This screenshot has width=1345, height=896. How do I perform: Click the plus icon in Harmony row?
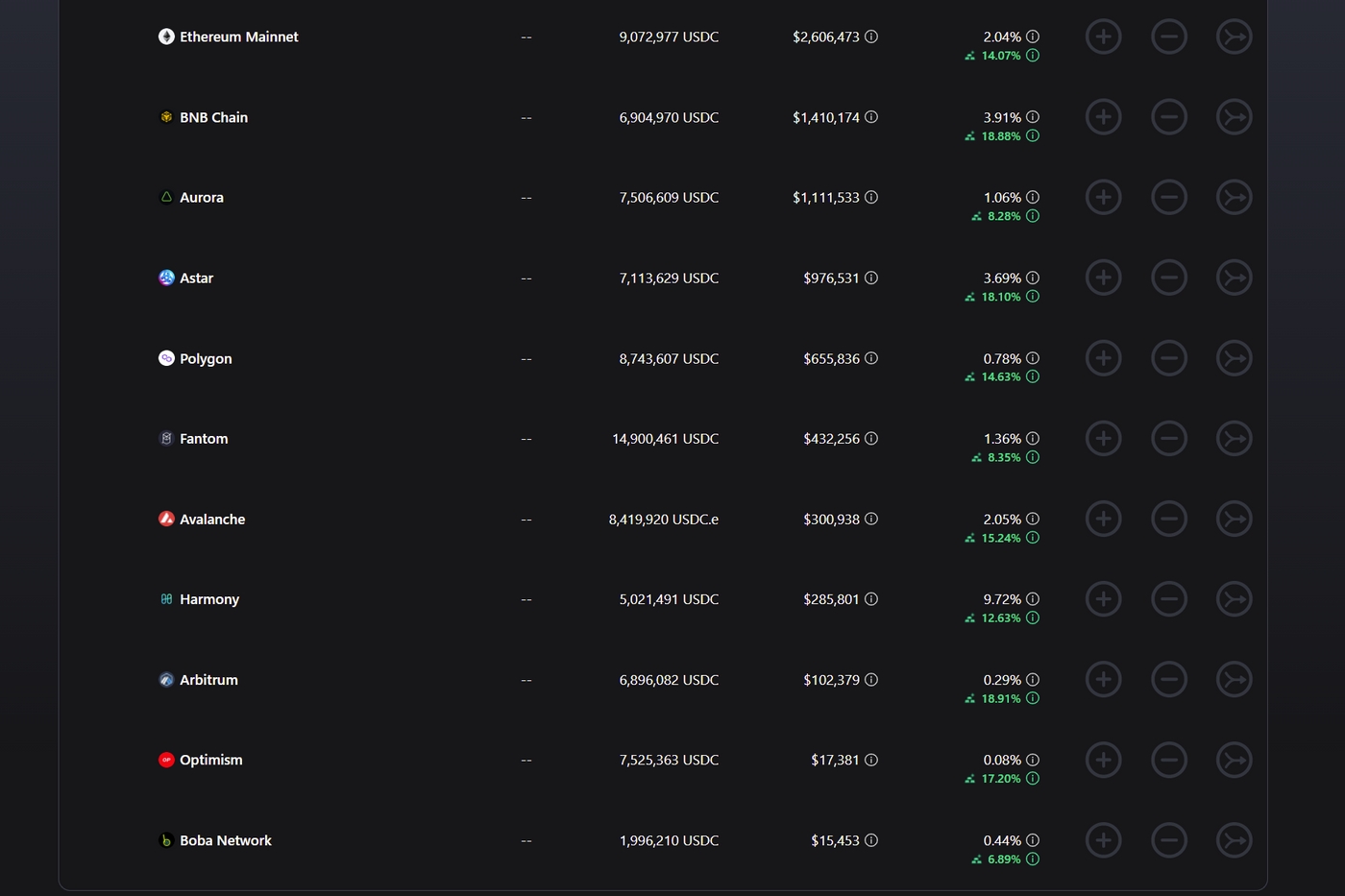tap(1103, 598)
